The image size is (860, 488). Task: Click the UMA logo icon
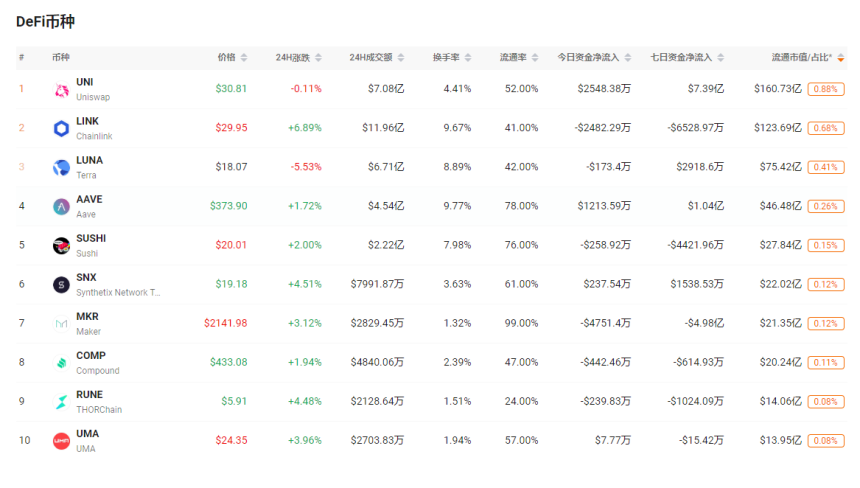[61, 441]
